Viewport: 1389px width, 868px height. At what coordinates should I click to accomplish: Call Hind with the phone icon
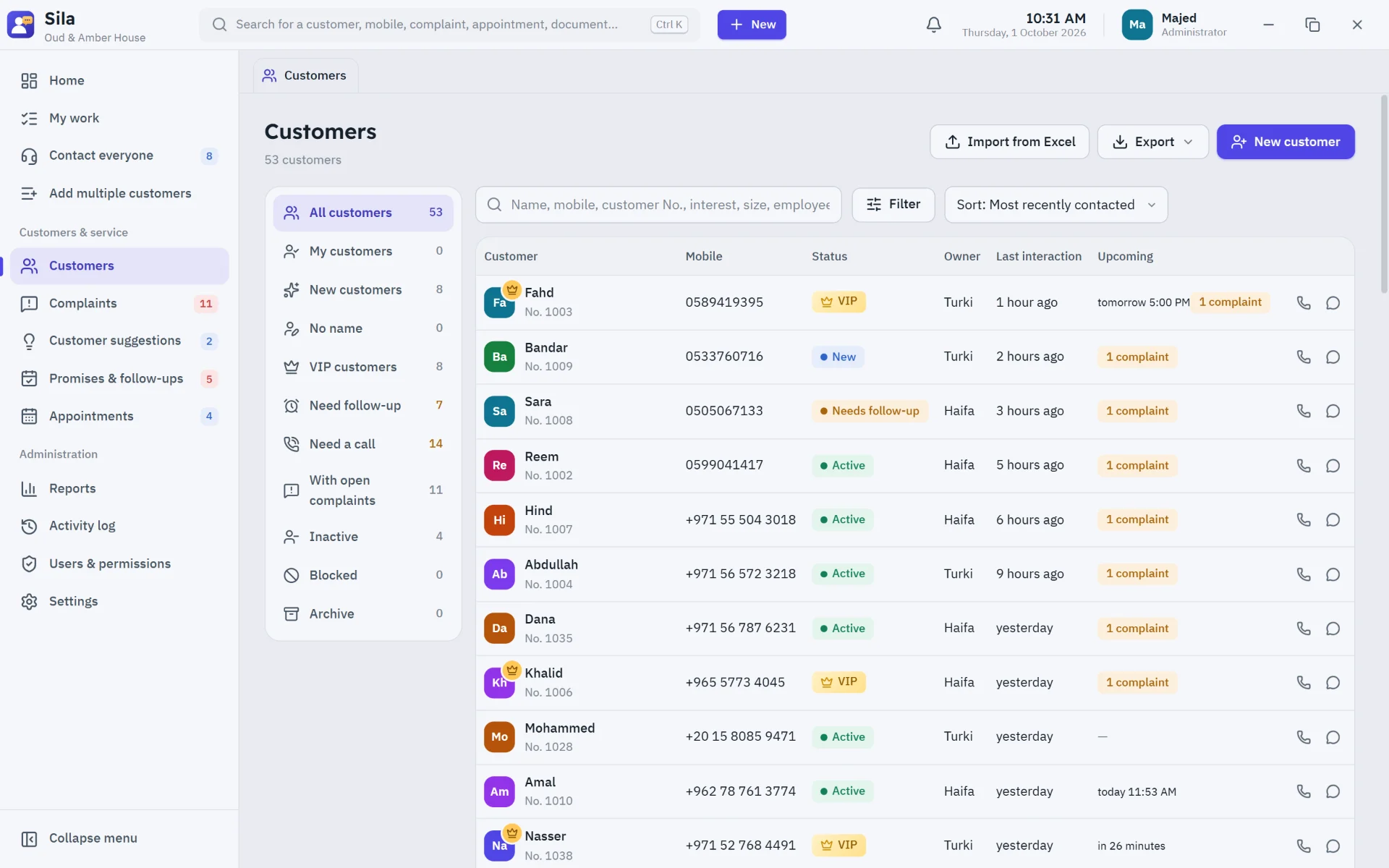[1303, 519]
